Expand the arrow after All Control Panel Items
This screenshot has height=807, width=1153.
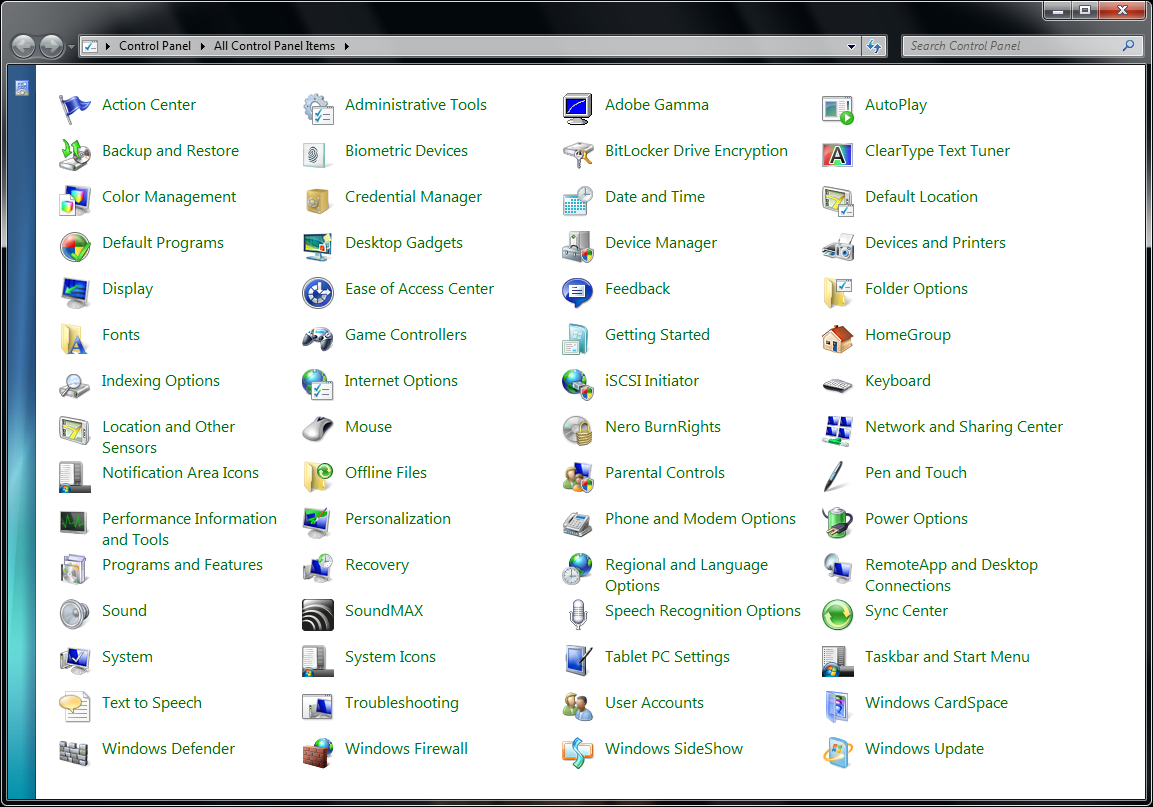[x=346, y=46]
